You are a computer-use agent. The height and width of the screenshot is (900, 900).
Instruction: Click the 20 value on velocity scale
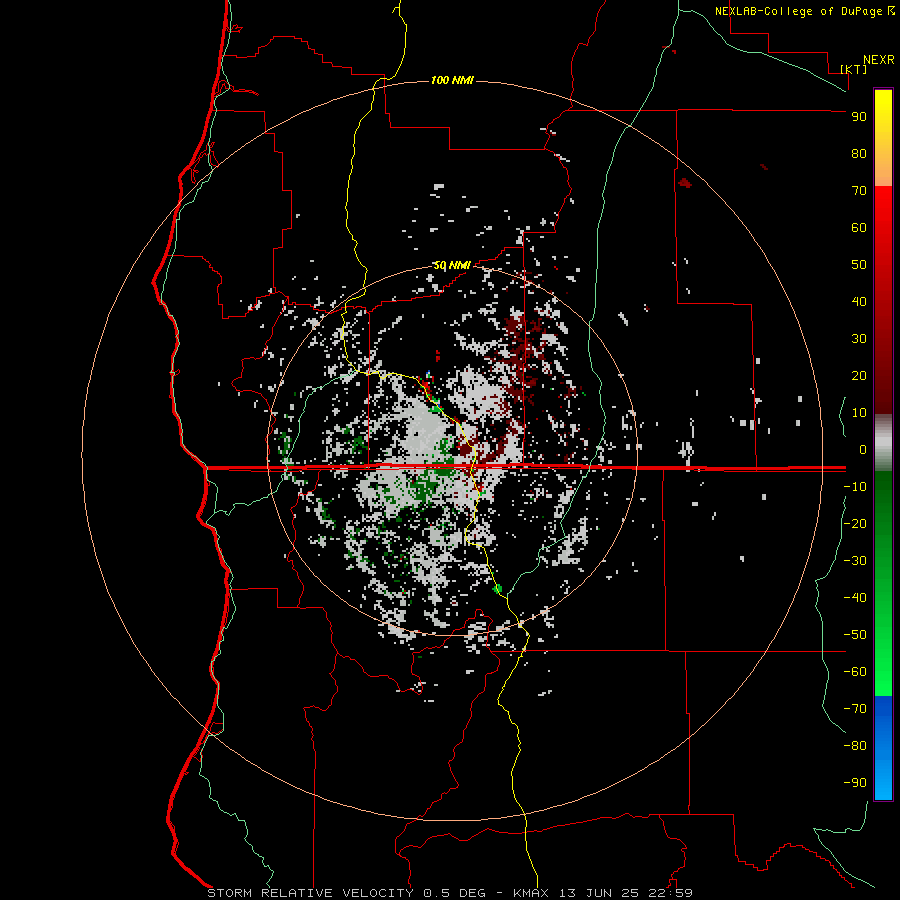[859, 375]
